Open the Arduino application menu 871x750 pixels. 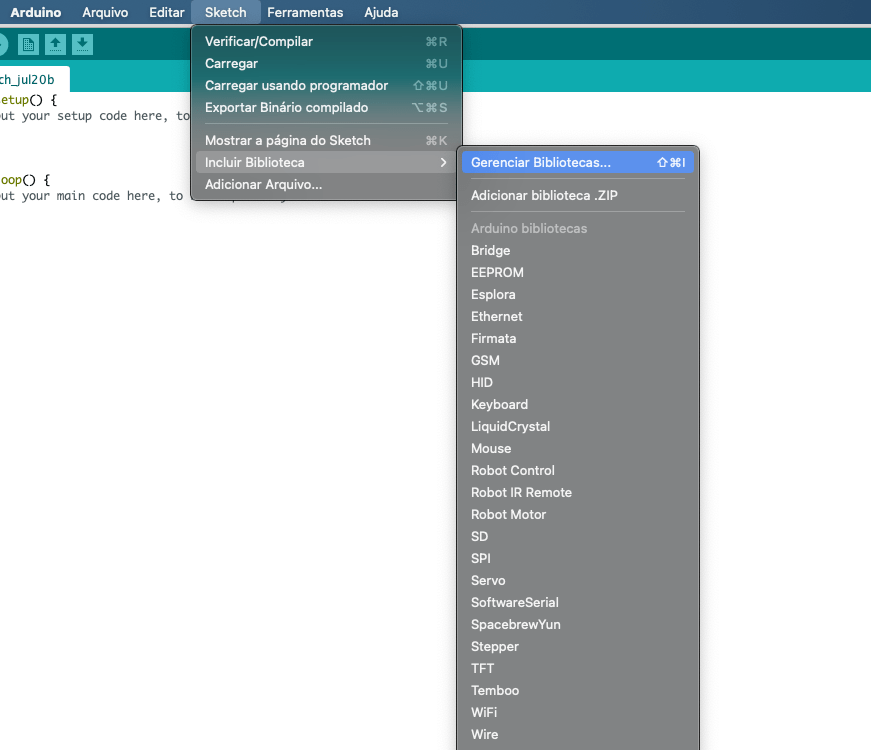point(36,12)
